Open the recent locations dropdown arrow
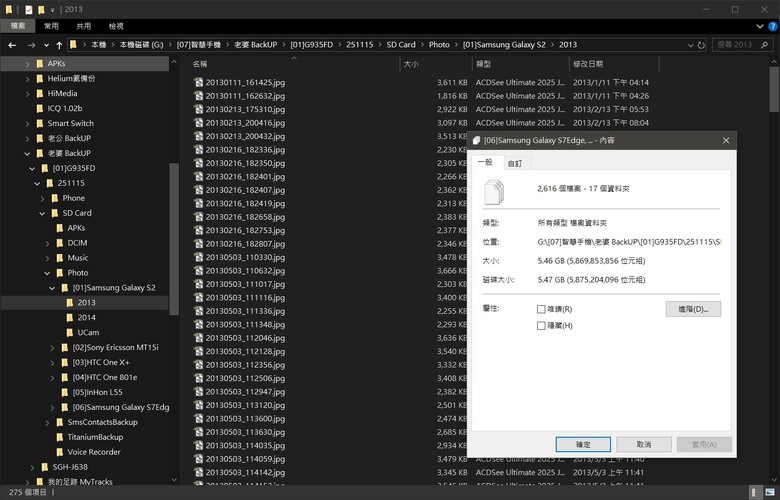This screenshot has width=780, height=500. [x=46, y=45]
